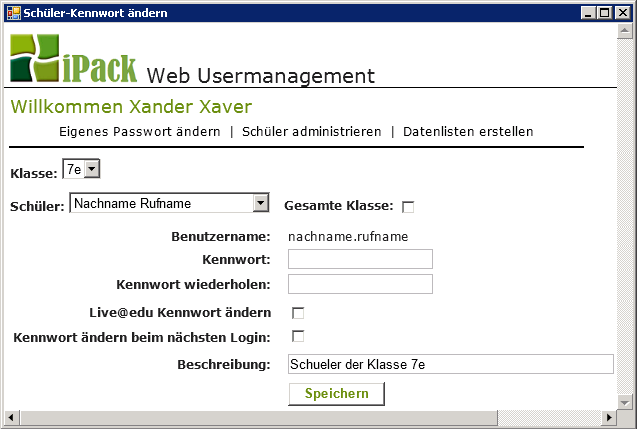Click the iPack logo image
The image size is (637, 429).
[x=73, y=58]
